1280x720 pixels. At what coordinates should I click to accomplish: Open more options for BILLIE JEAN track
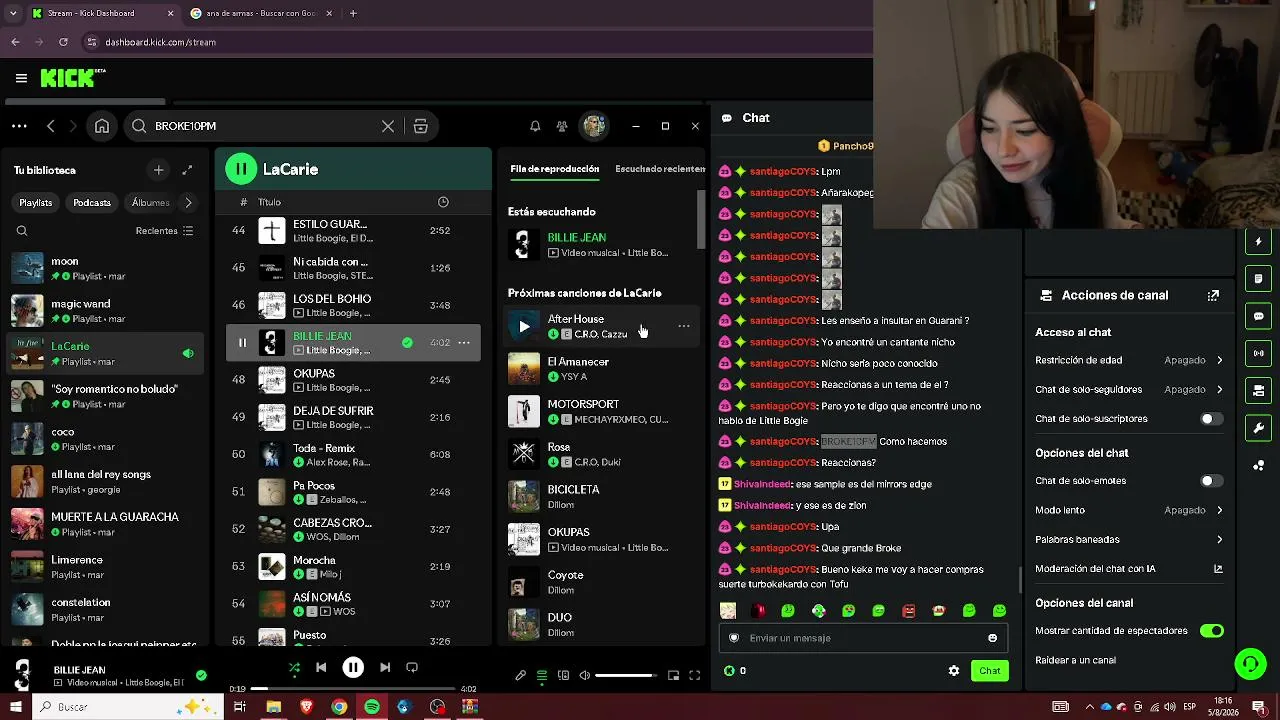coord(464,343)
